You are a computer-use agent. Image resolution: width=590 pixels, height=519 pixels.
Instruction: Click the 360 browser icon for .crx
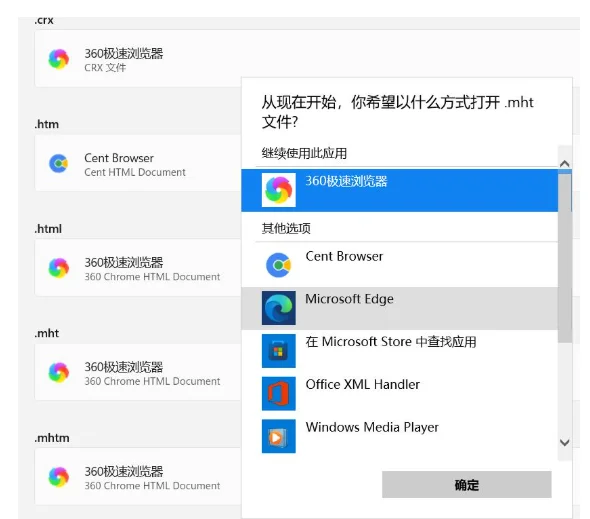pyautogui.click(x=59, y=59)
